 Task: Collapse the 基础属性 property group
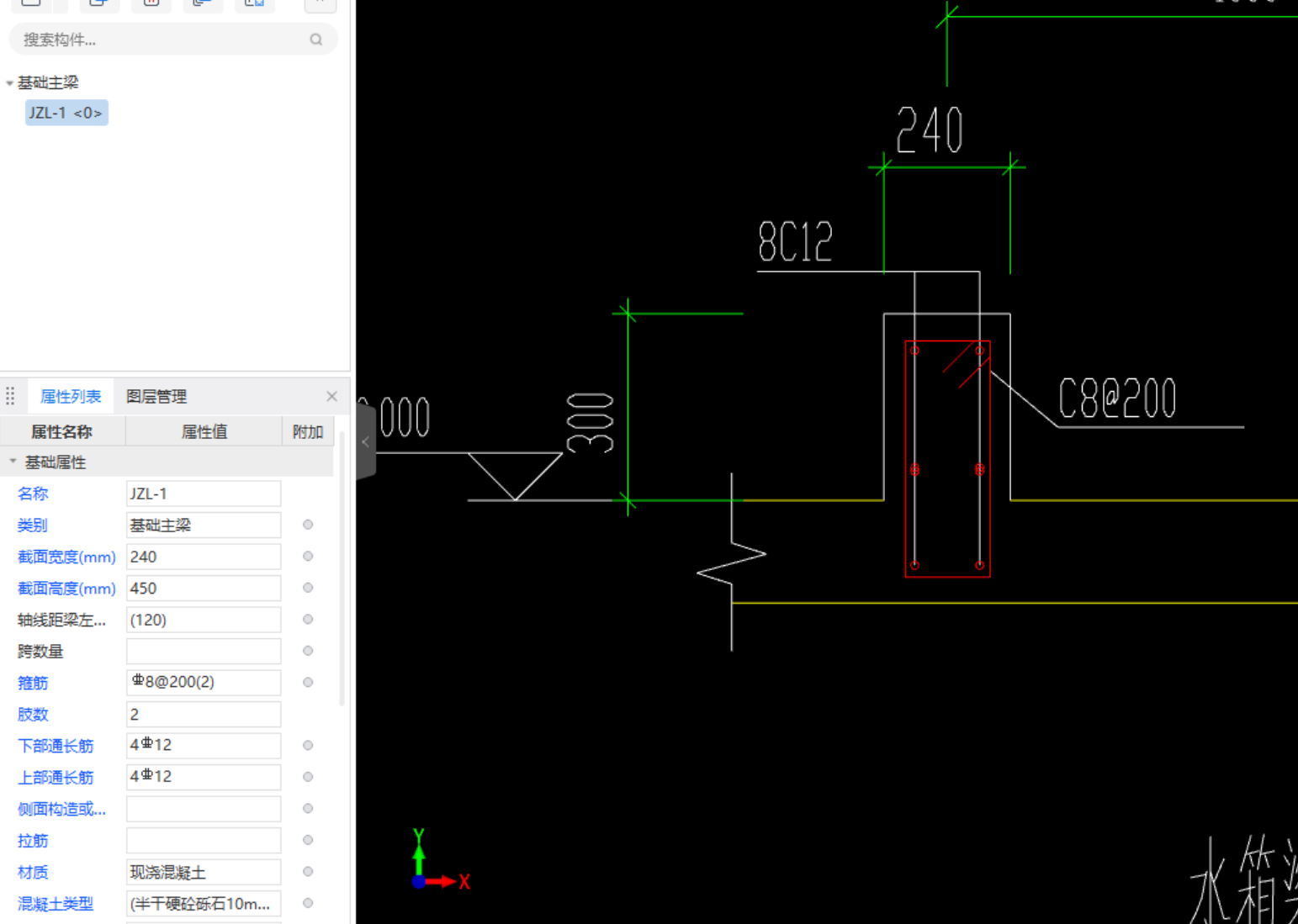click(x=13, y=462)
